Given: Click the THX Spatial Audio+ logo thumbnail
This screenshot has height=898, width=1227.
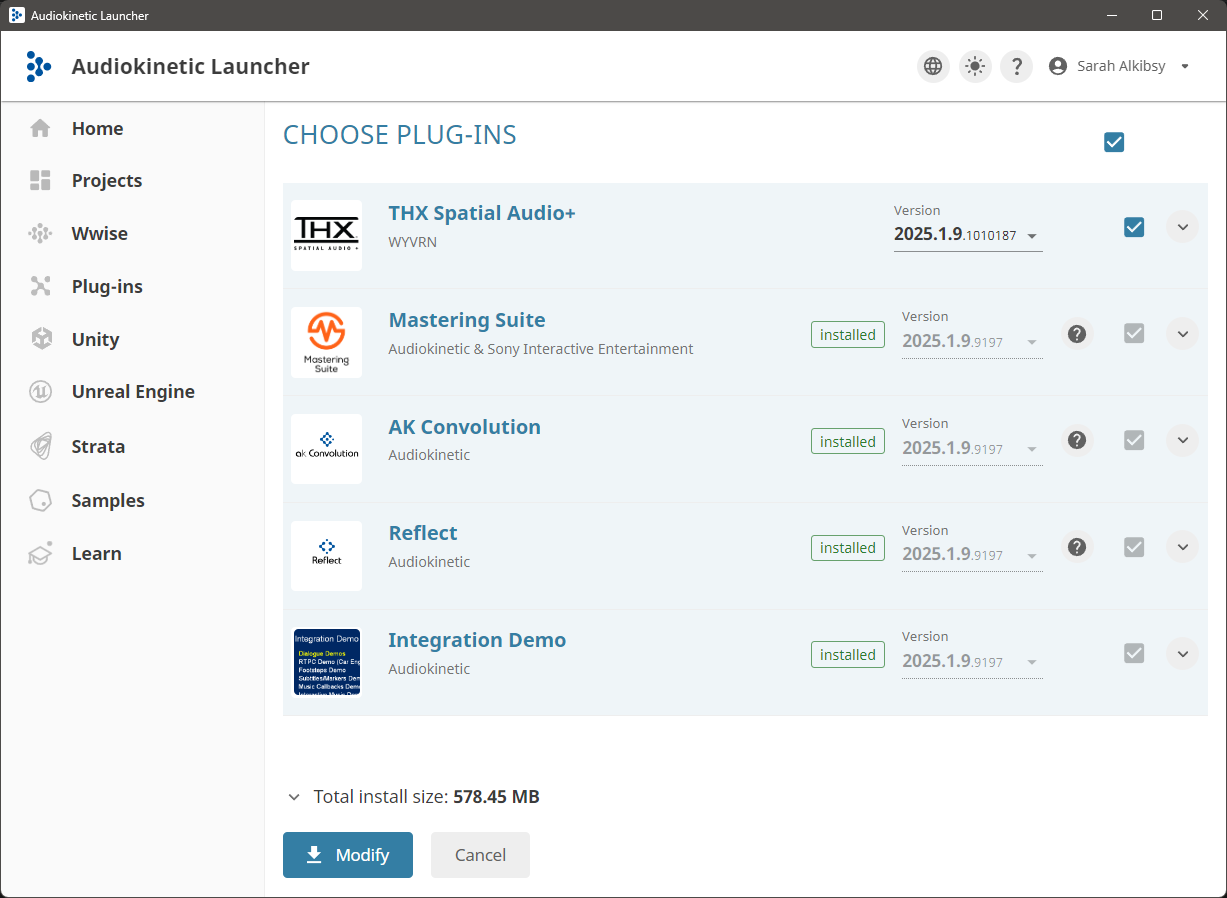Looking at the screenshot, I should (x=326, y=235).
